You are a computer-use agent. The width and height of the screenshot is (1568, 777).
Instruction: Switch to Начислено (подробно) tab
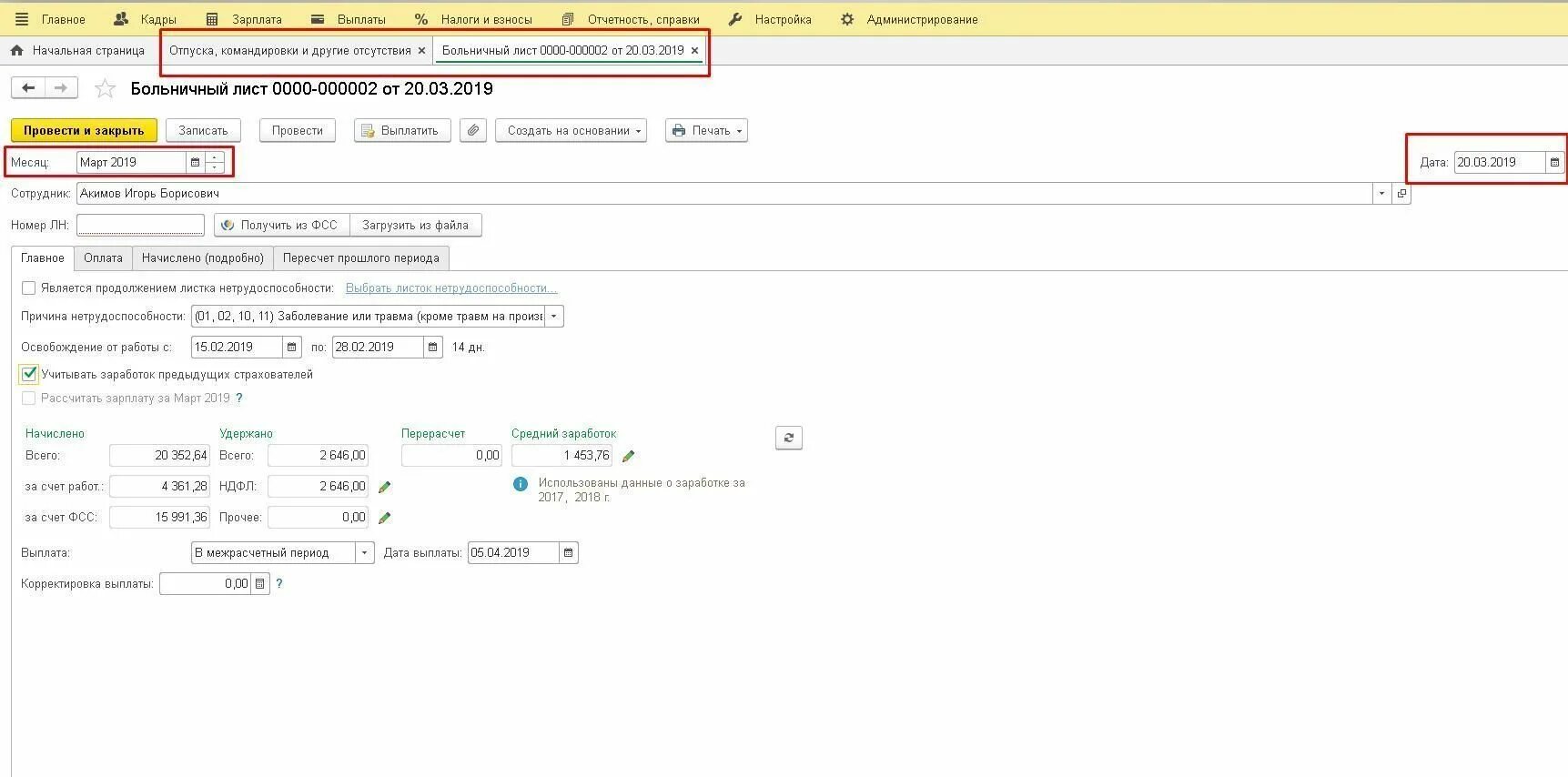(203, 258)
